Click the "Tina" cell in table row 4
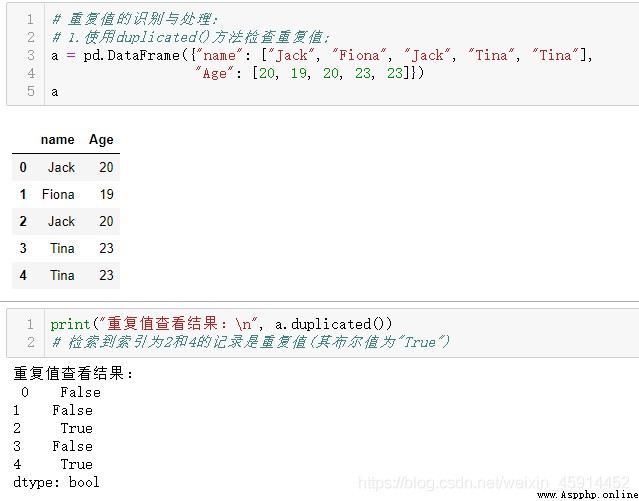 [62, 275]
